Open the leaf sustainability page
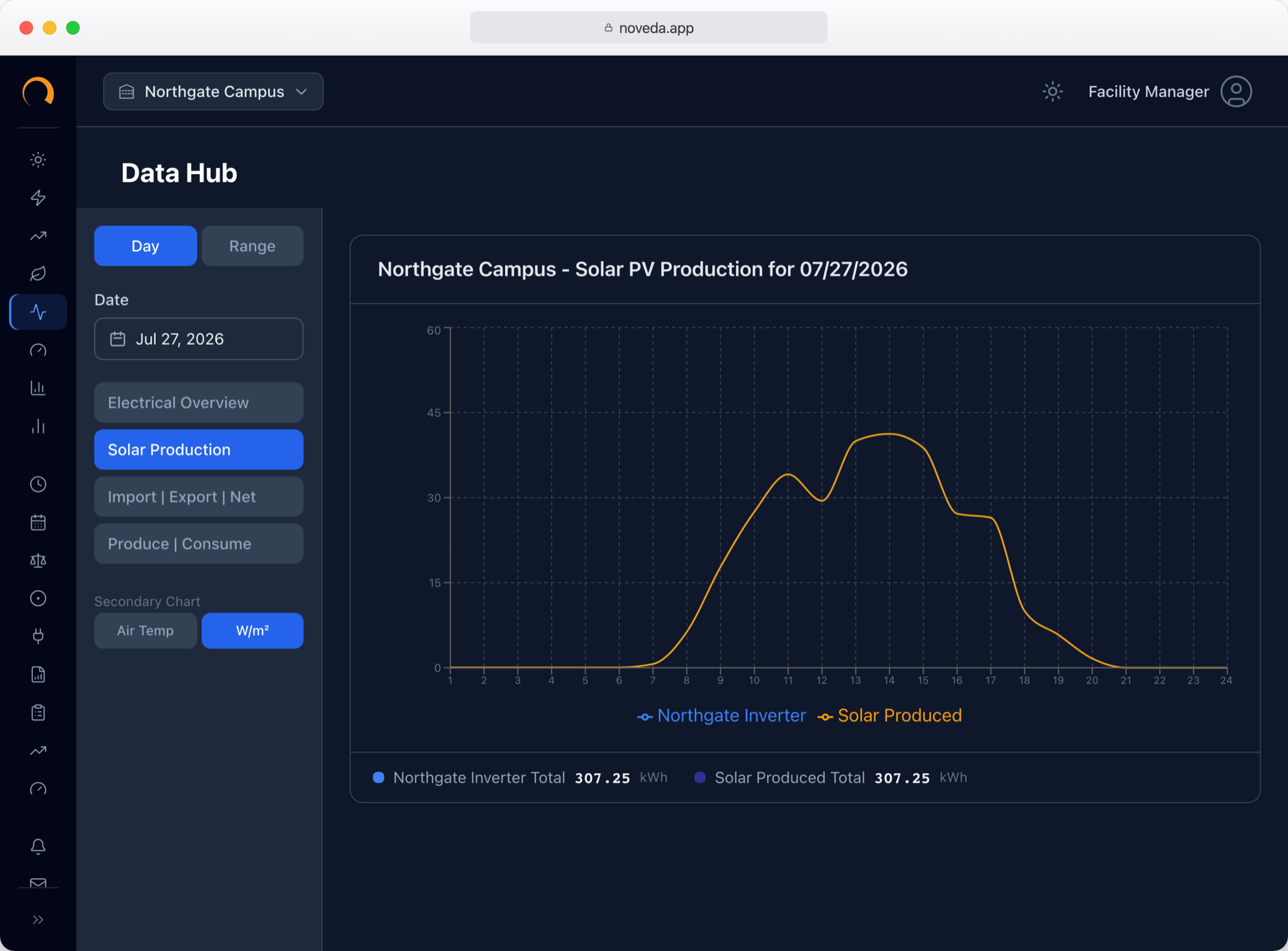 38,273
